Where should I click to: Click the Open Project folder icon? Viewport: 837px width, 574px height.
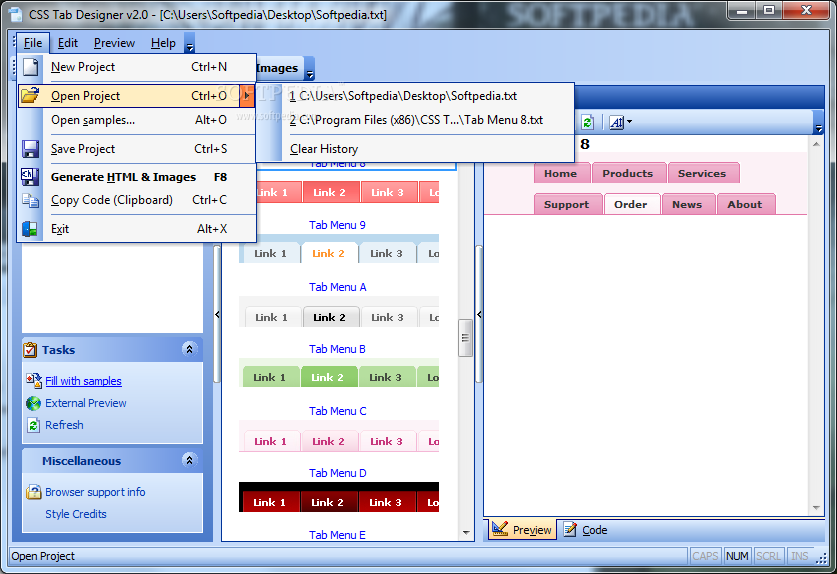(x=30, y=95)
